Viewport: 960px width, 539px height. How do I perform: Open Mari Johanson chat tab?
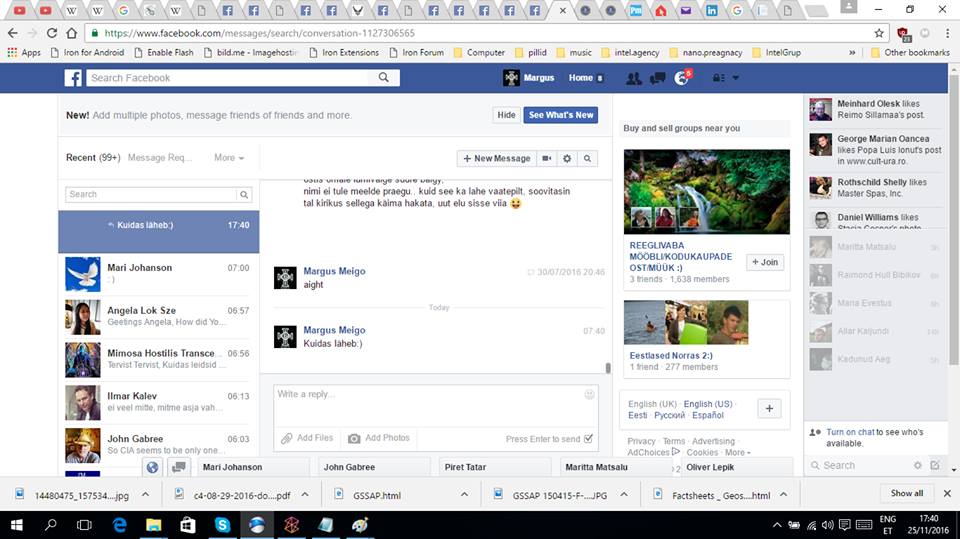tap(253, 467)
